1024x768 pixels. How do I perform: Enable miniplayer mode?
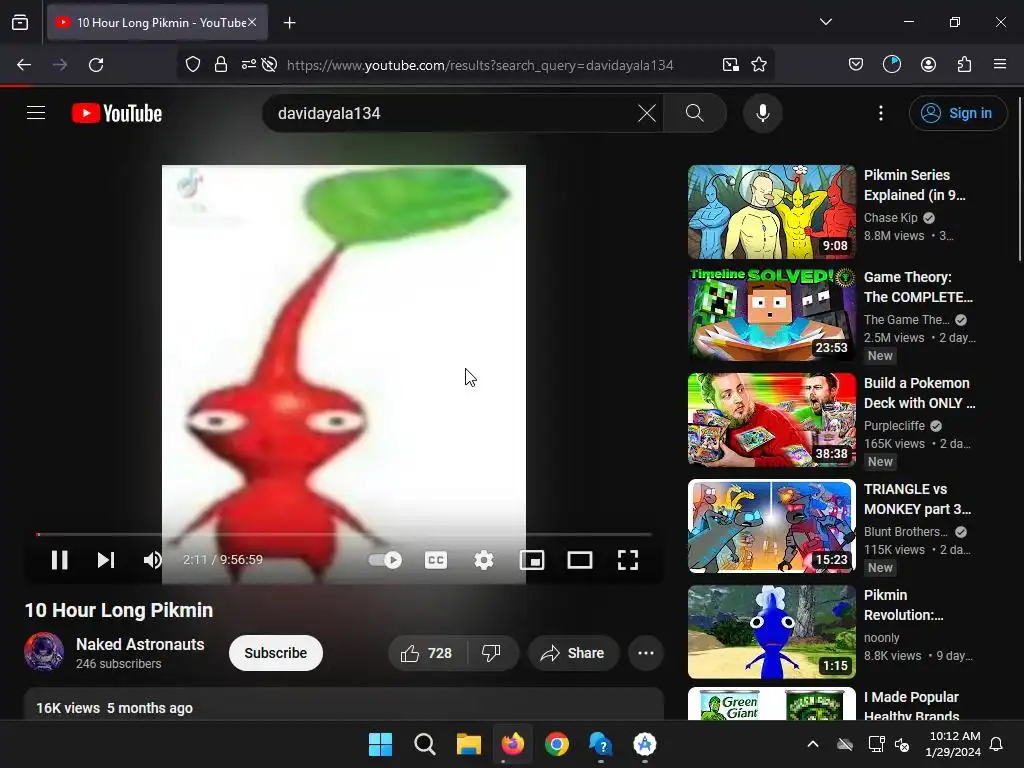click(x=532, y=560)
